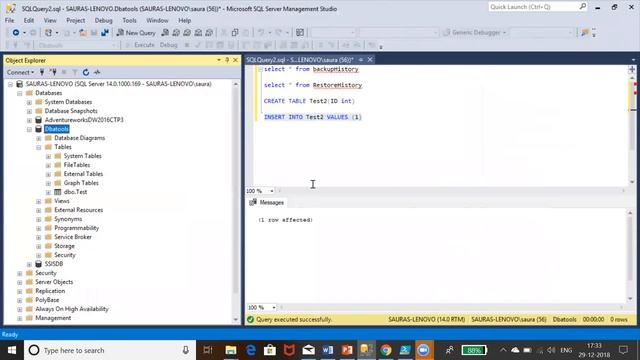The width and height of the screenshot is (640, 360).
Task: Open the Messages pane zoom dropdown
Action: (x=273, y=307)
